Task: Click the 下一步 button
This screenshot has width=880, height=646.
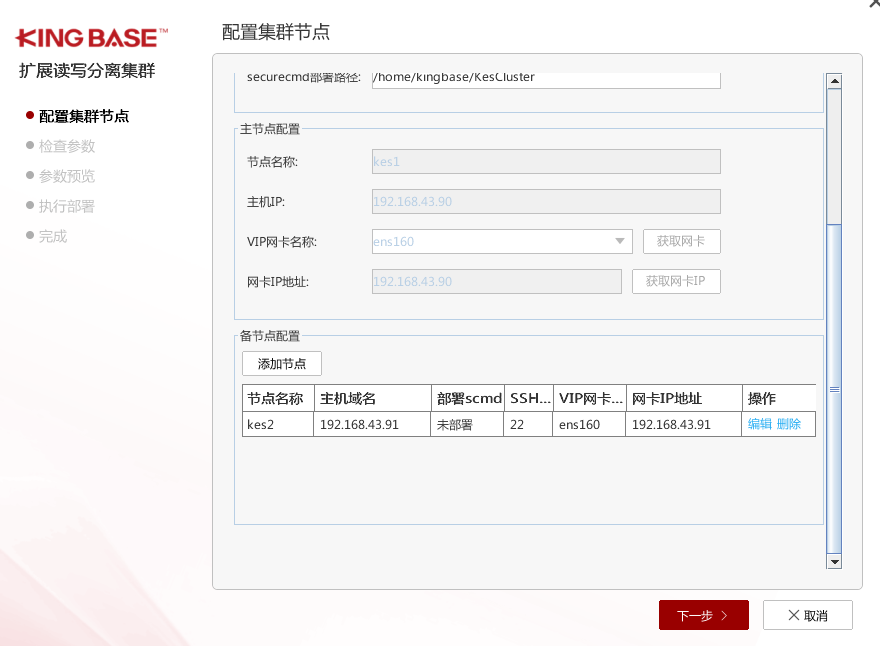Action: 703,615
